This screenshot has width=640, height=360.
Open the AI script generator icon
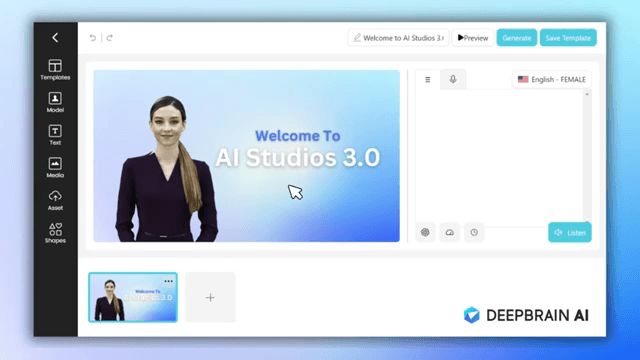click(425, 232)
